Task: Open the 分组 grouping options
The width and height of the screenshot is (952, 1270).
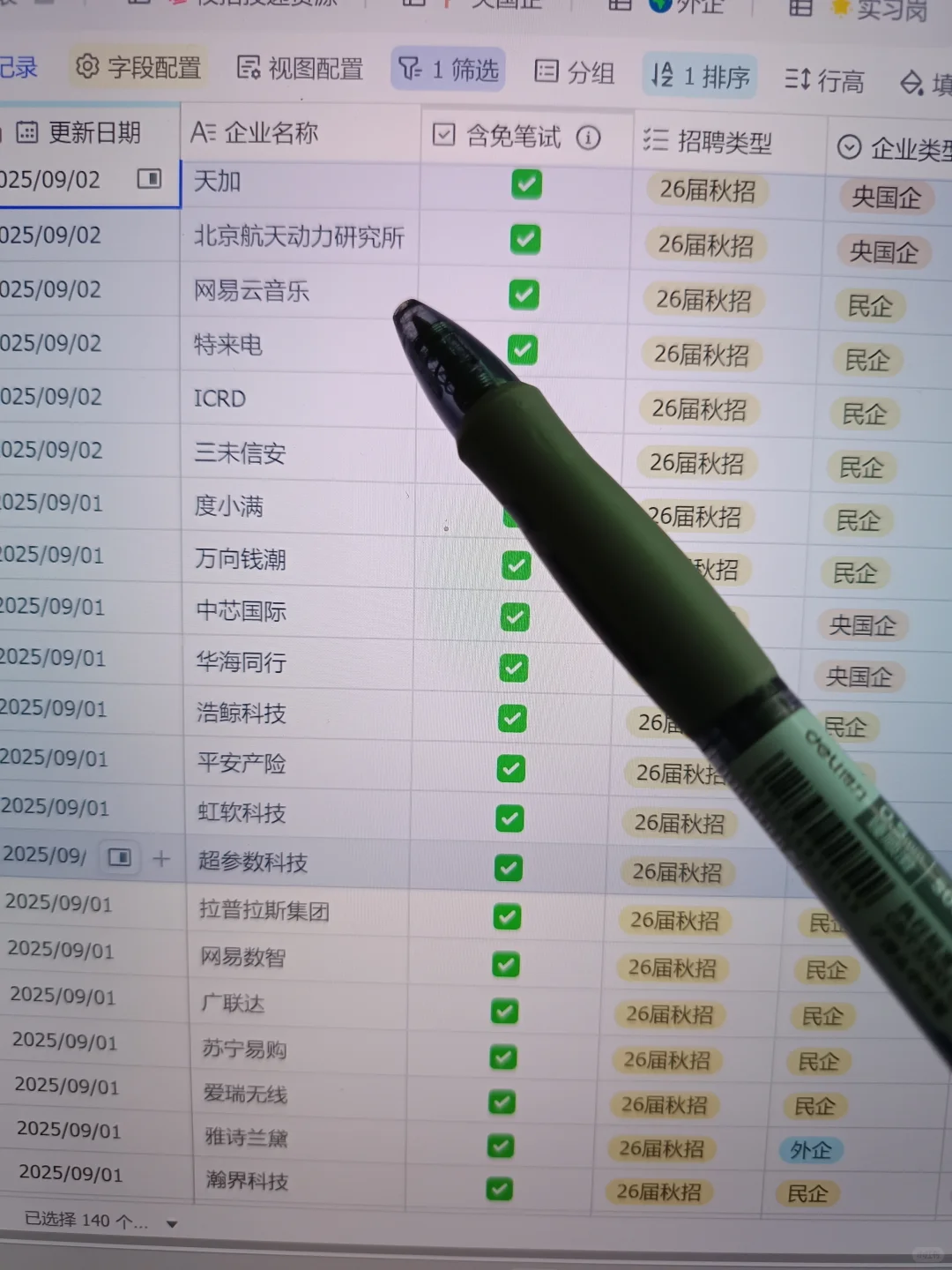Action: click(575, 72)
